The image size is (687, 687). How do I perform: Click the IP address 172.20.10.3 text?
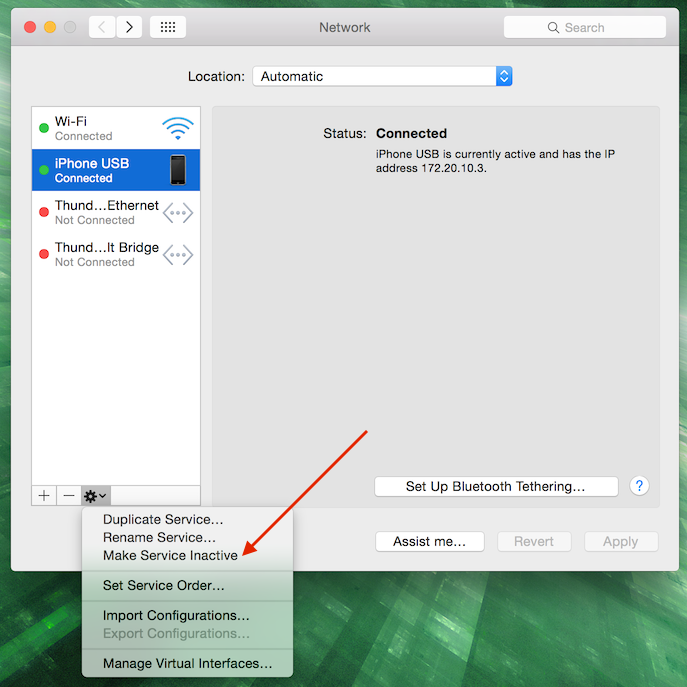(x=453, y=168)
